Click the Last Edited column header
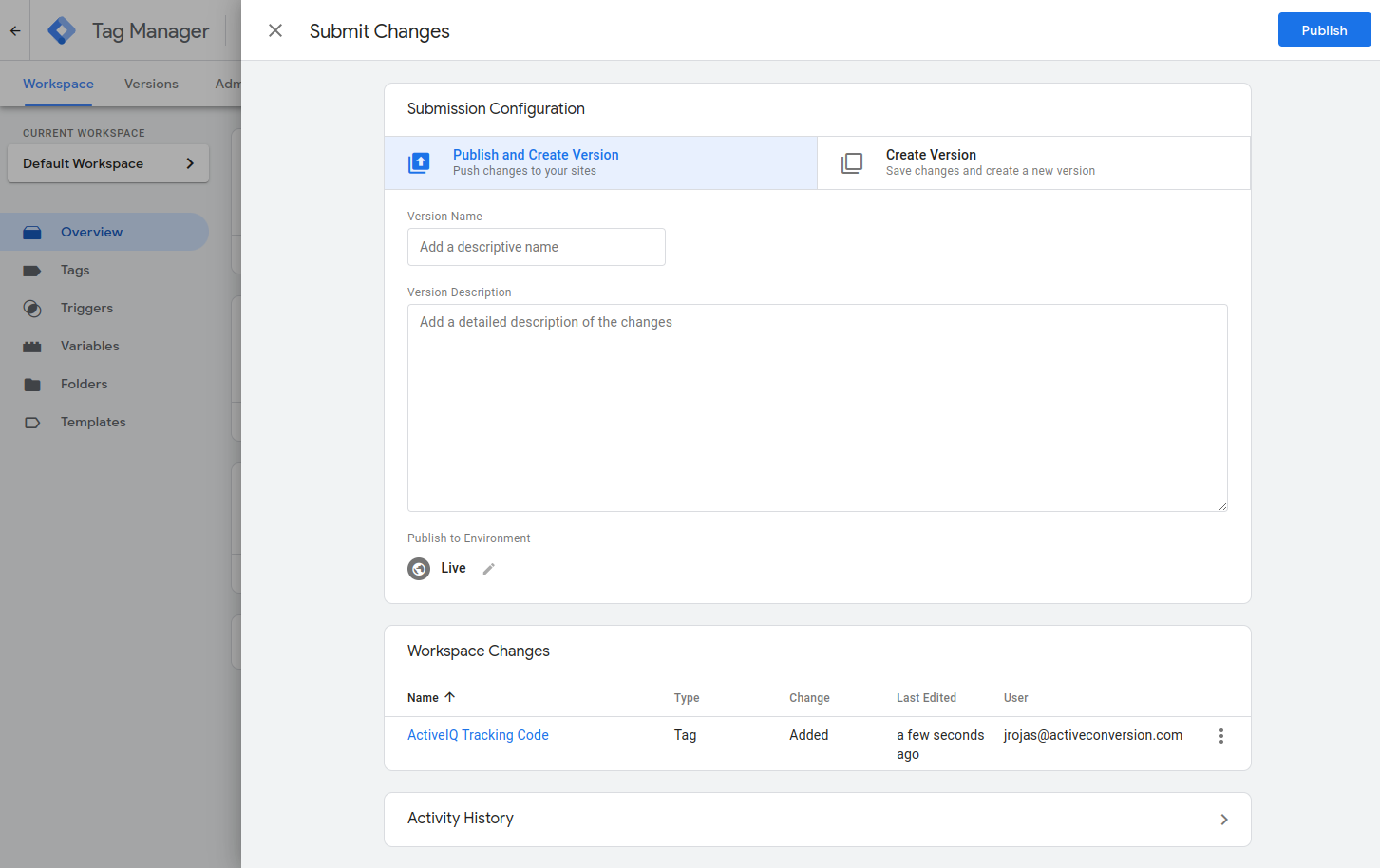 coord(926,698)
